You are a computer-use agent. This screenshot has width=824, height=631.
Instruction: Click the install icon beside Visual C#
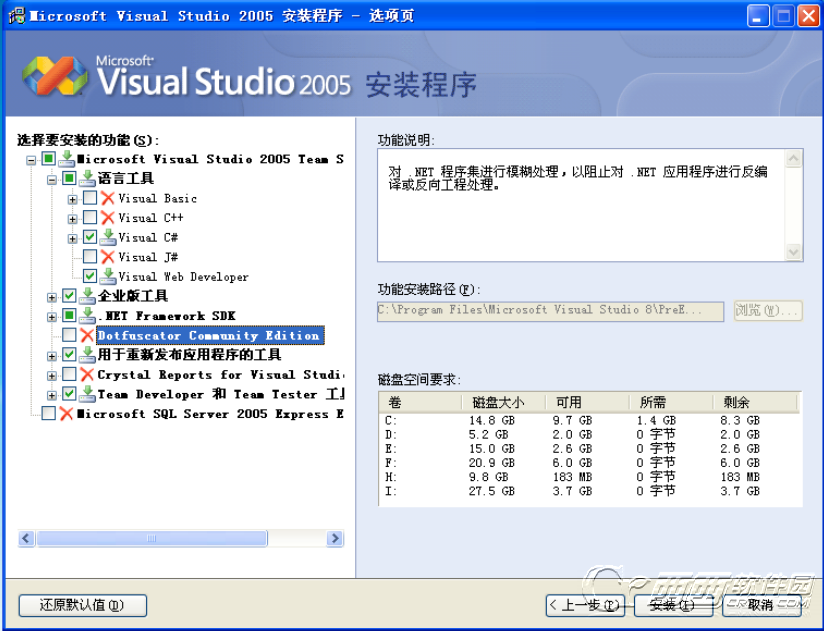[108, 238]
